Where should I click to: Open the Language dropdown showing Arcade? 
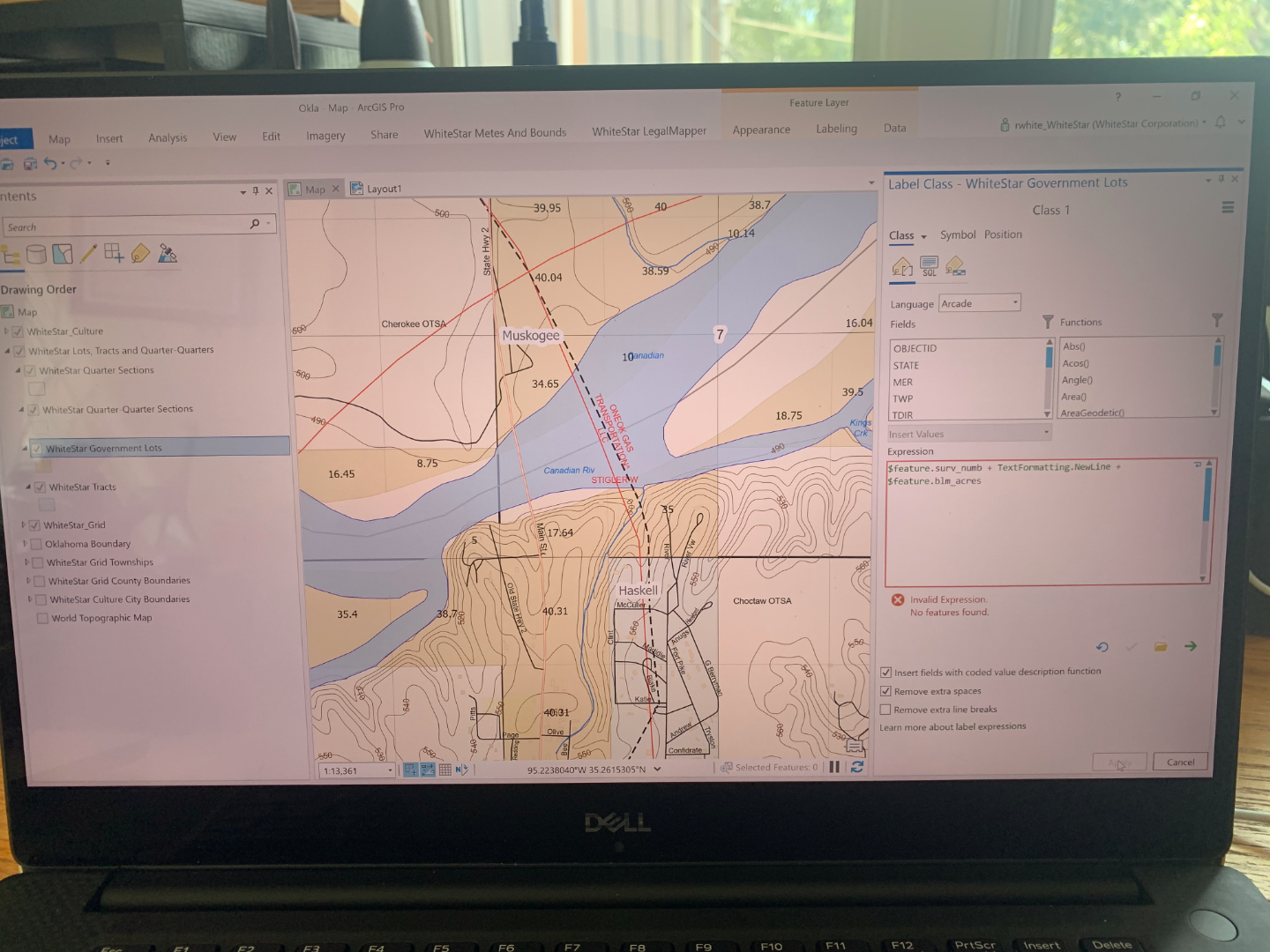979,303
